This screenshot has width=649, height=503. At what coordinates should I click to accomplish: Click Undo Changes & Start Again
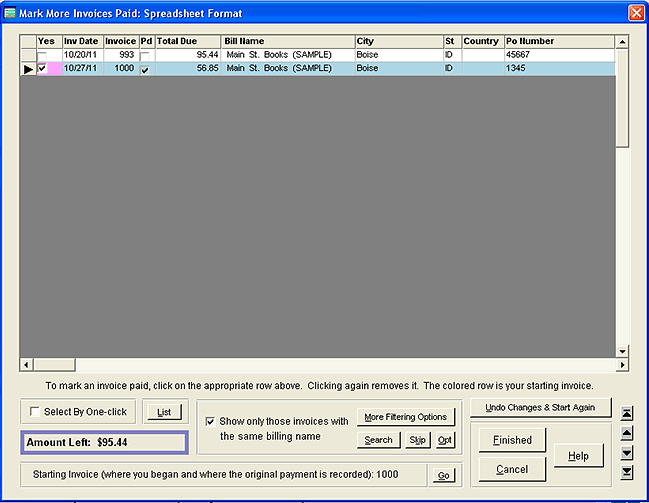[540, 407]
